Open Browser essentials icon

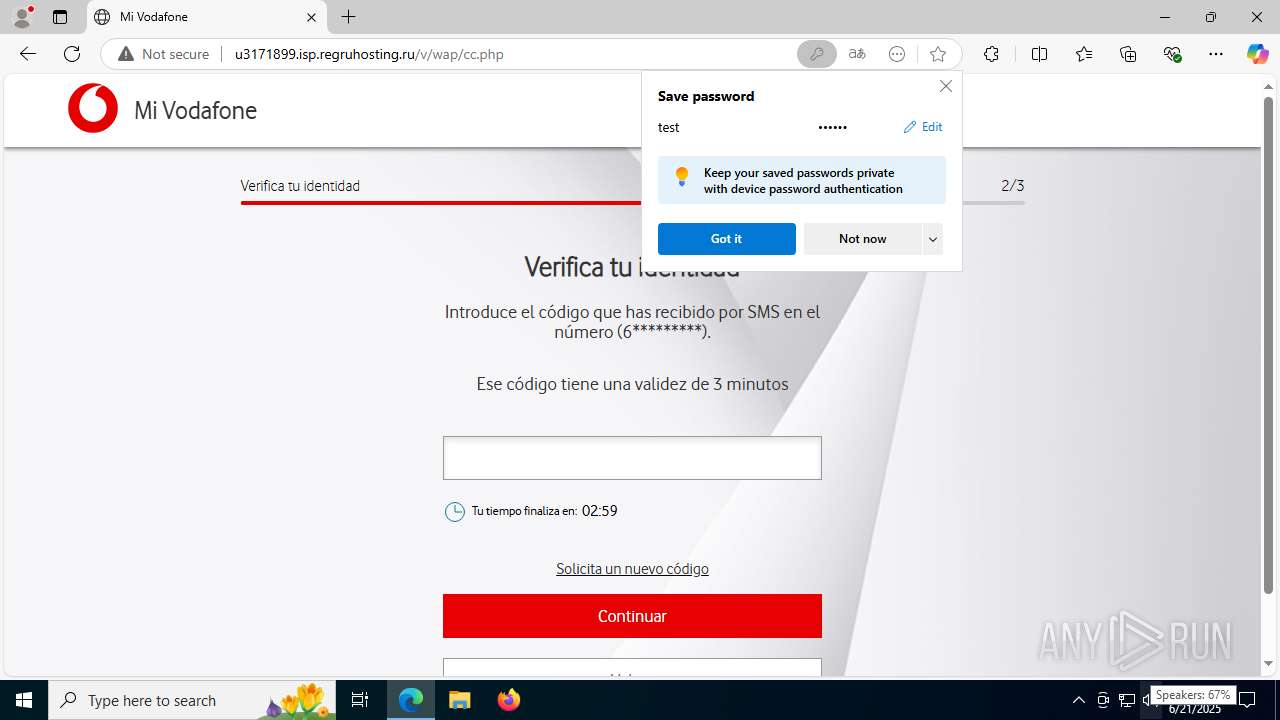(x=1173, y=54)
